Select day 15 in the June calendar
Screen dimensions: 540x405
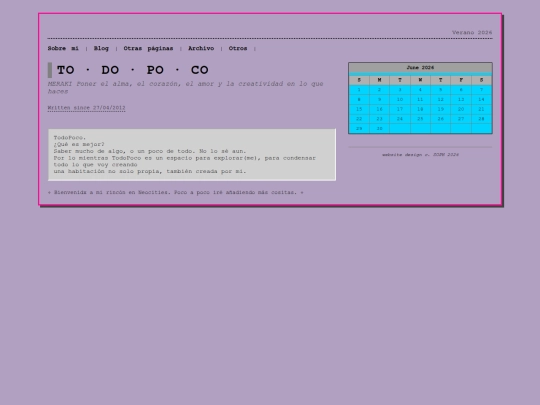359,109
